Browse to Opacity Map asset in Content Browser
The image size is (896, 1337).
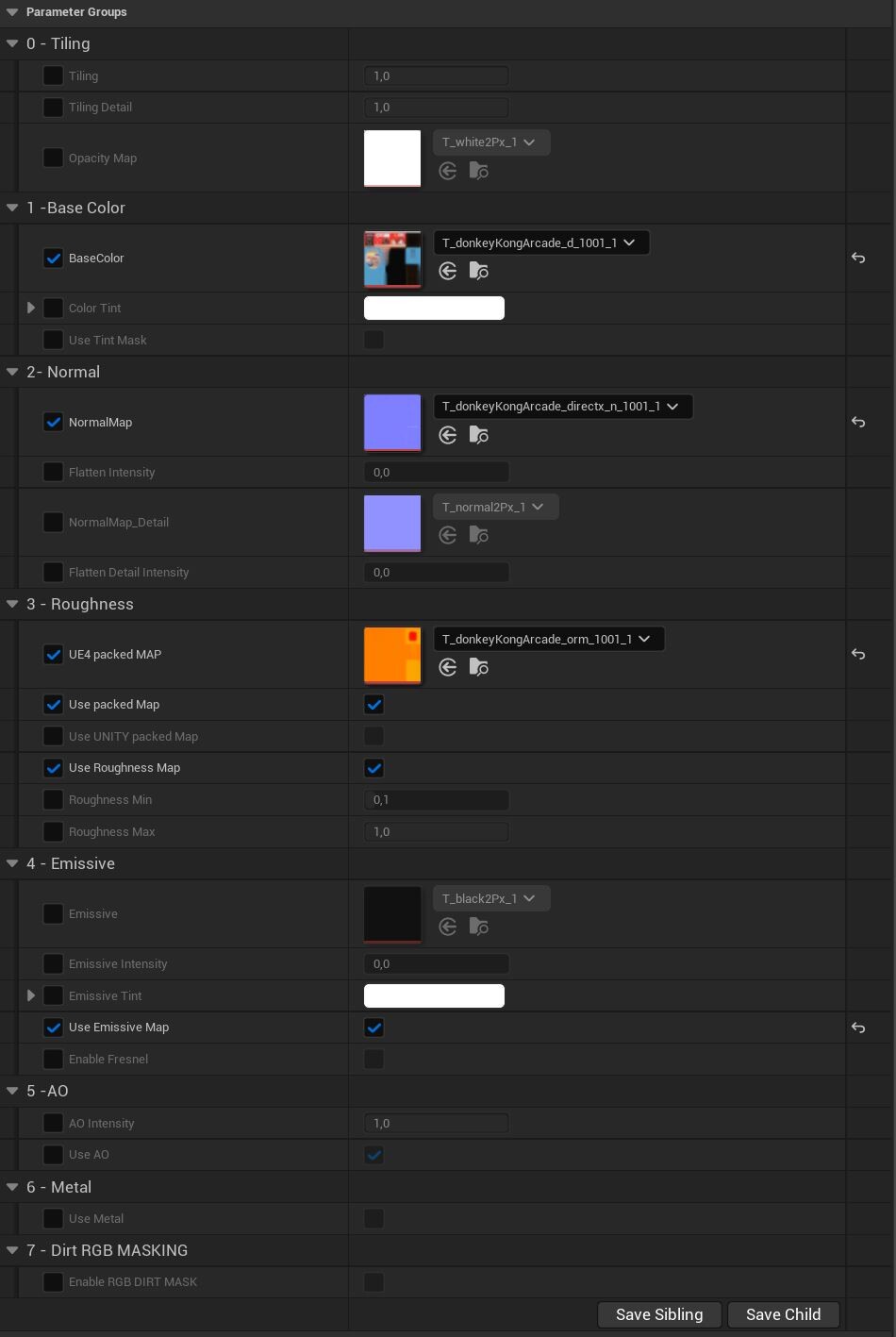coord(479,171)
